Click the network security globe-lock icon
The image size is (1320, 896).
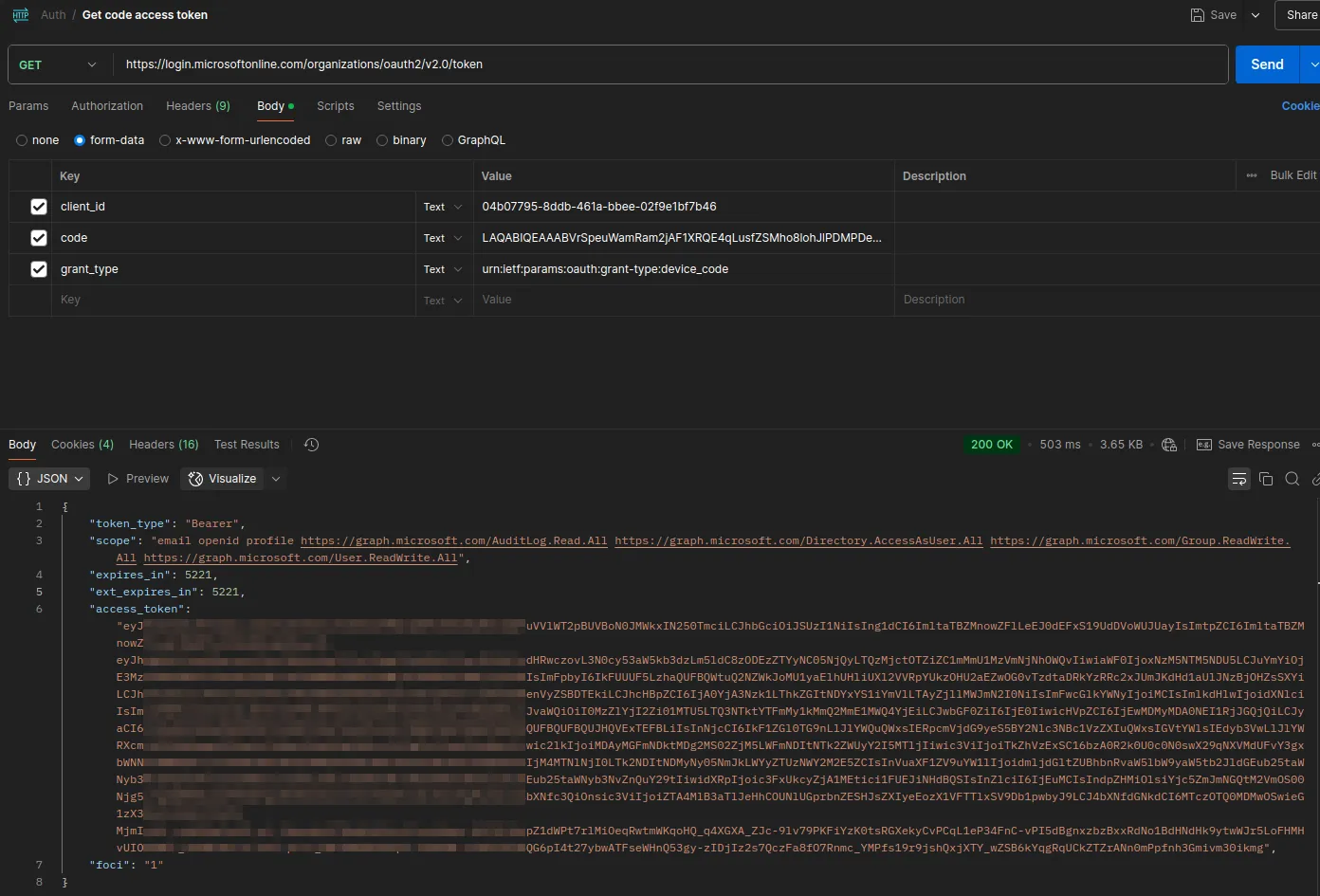pos(1169,445)
